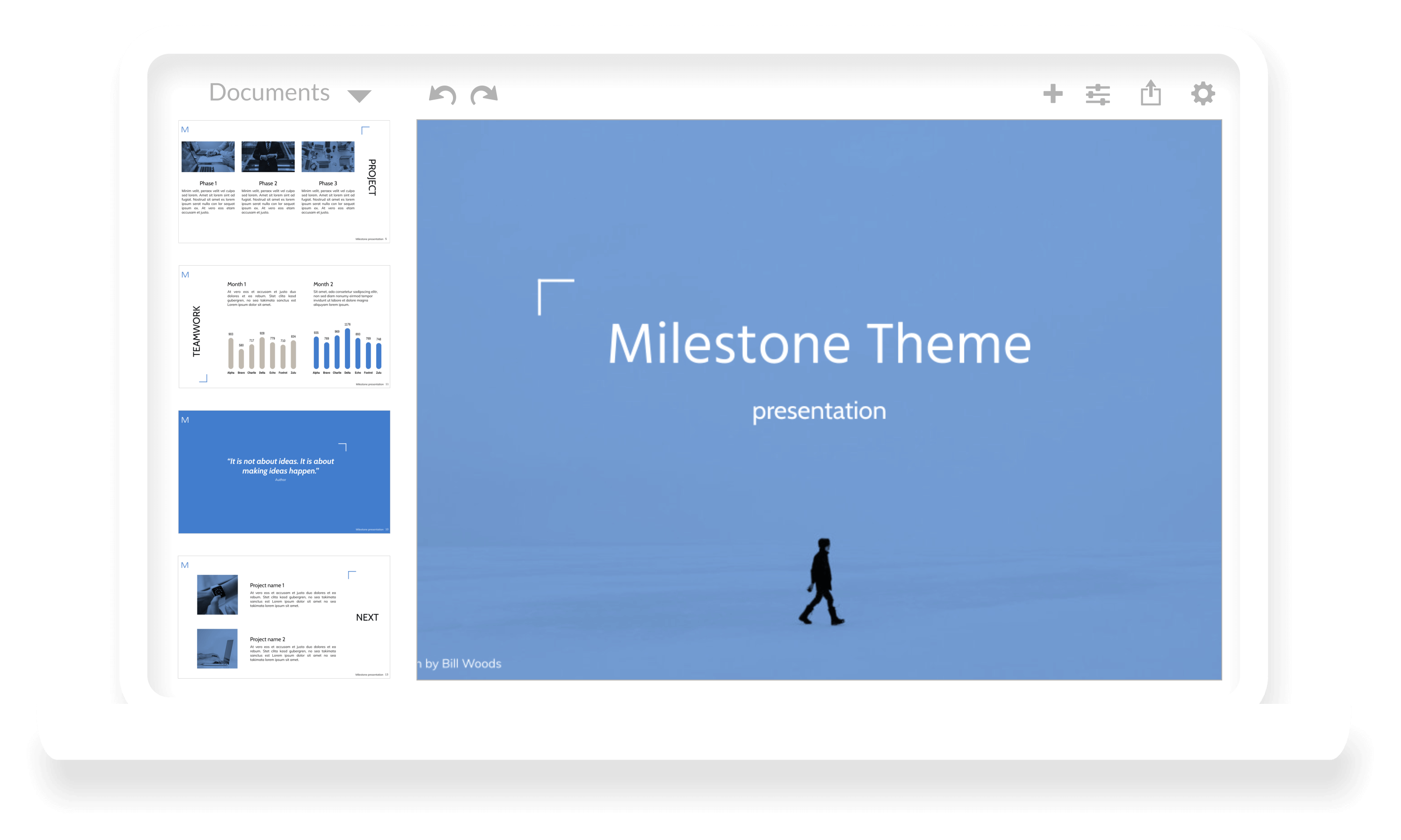Image resolution: width=1401 pixels, height=840 pixels.
Task: Click the share or export icon
Action: pos(1152,93)
